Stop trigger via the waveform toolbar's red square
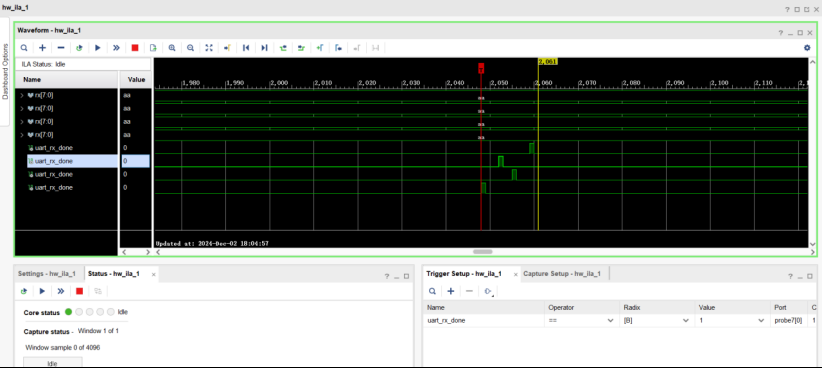822x368 pixels. (135, 48)
